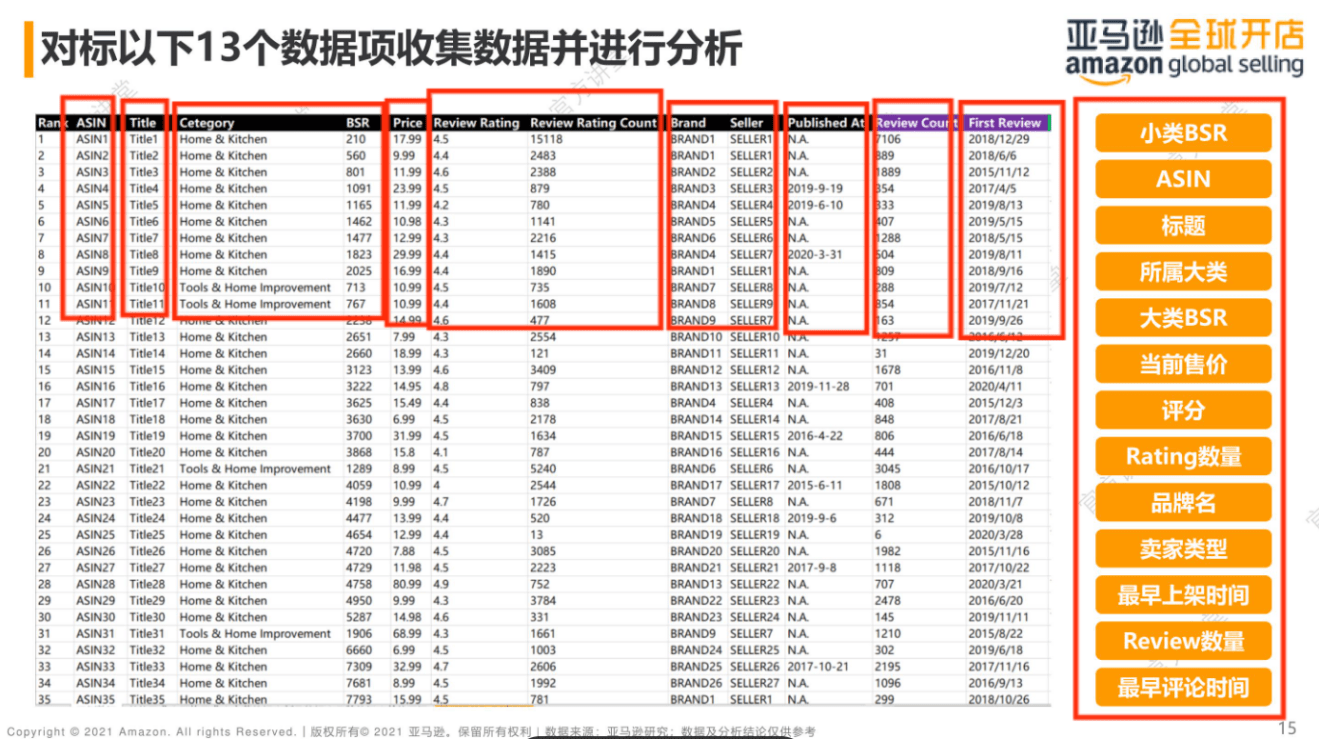Click the Published At column header
Screen dimensions: 1319x739
tap(826, 123)
